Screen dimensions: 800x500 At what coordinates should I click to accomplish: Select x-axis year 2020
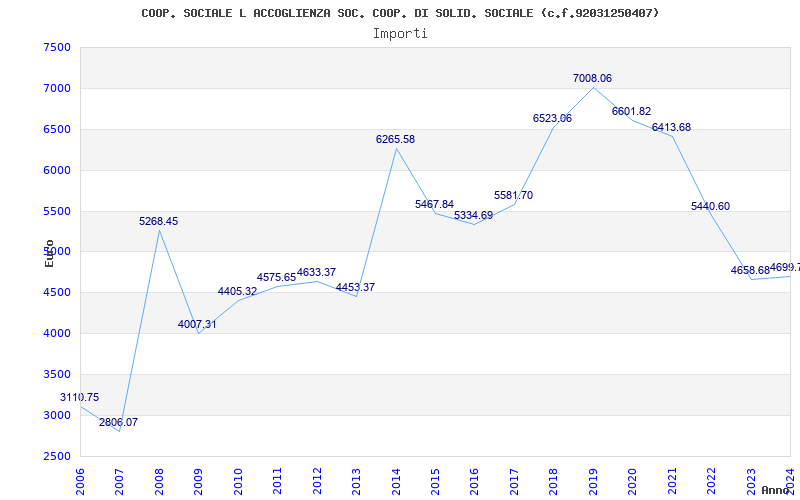(632, 481)
